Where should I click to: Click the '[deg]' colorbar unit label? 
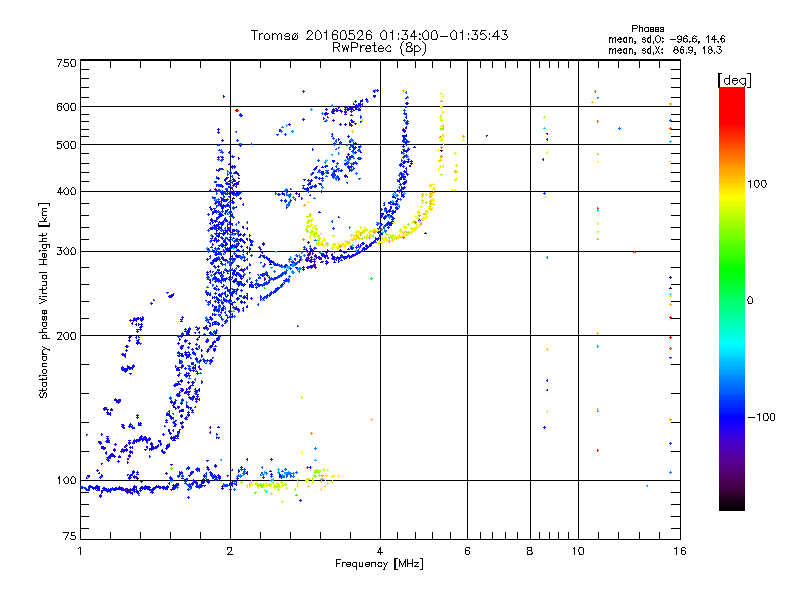pos(734,80)
